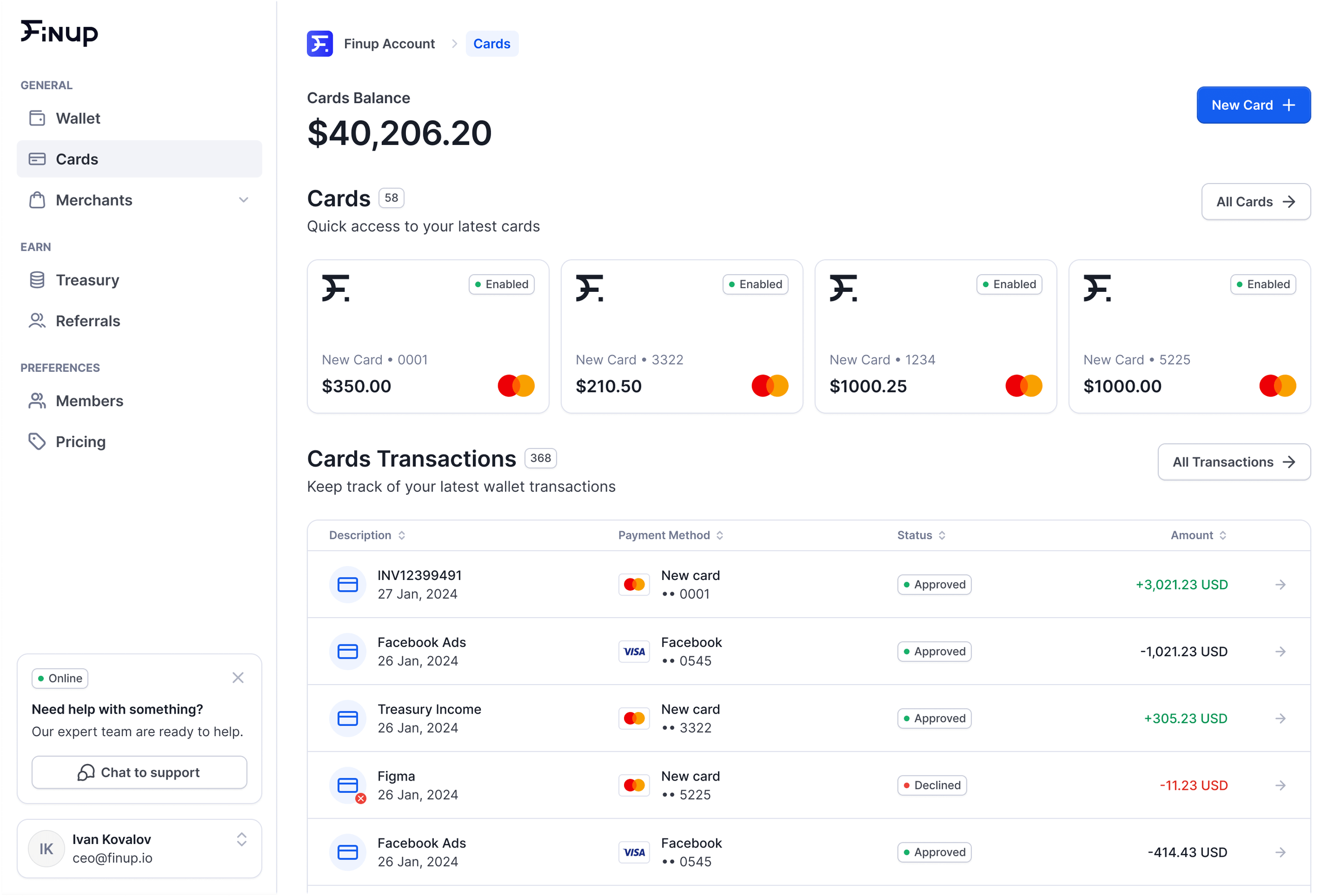This screenshot has width=1341, height=896.
Task: Click the New Card button
Action: click(x=1253, y=105)
